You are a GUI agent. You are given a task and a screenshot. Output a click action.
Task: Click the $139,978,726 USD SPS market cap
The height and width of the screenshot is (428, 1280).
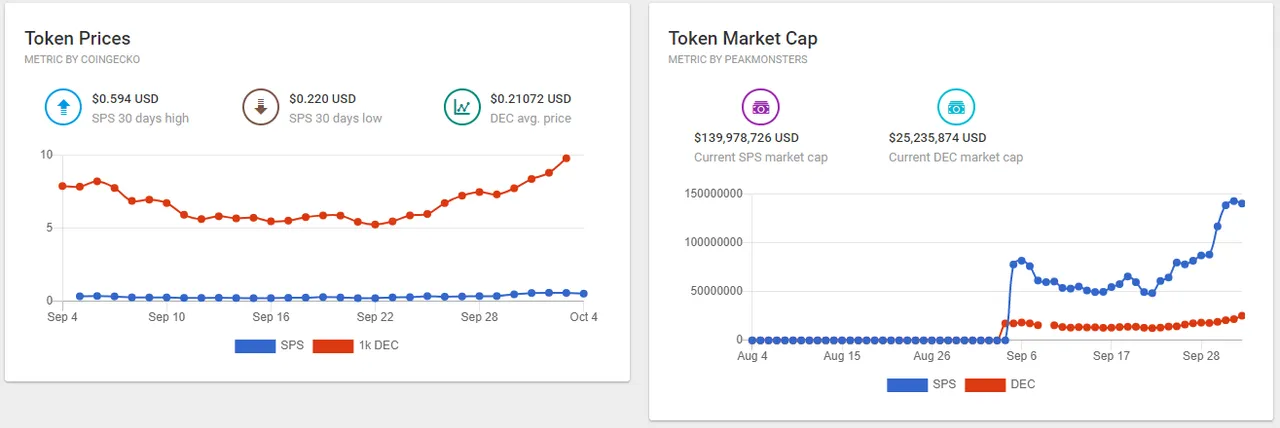click(x=746, y=138)
